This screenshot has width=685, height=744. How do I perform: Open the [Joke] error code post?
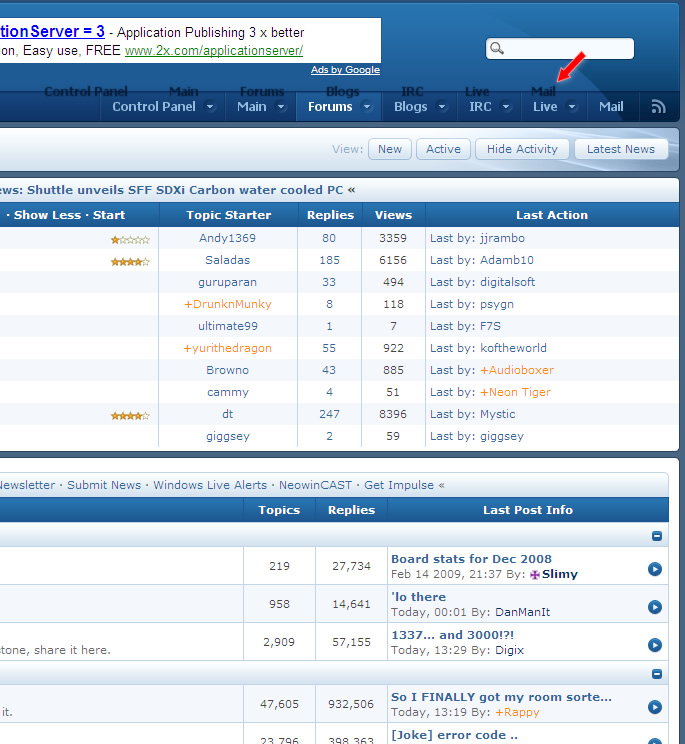pyautogui.click(x=454, y=735)
